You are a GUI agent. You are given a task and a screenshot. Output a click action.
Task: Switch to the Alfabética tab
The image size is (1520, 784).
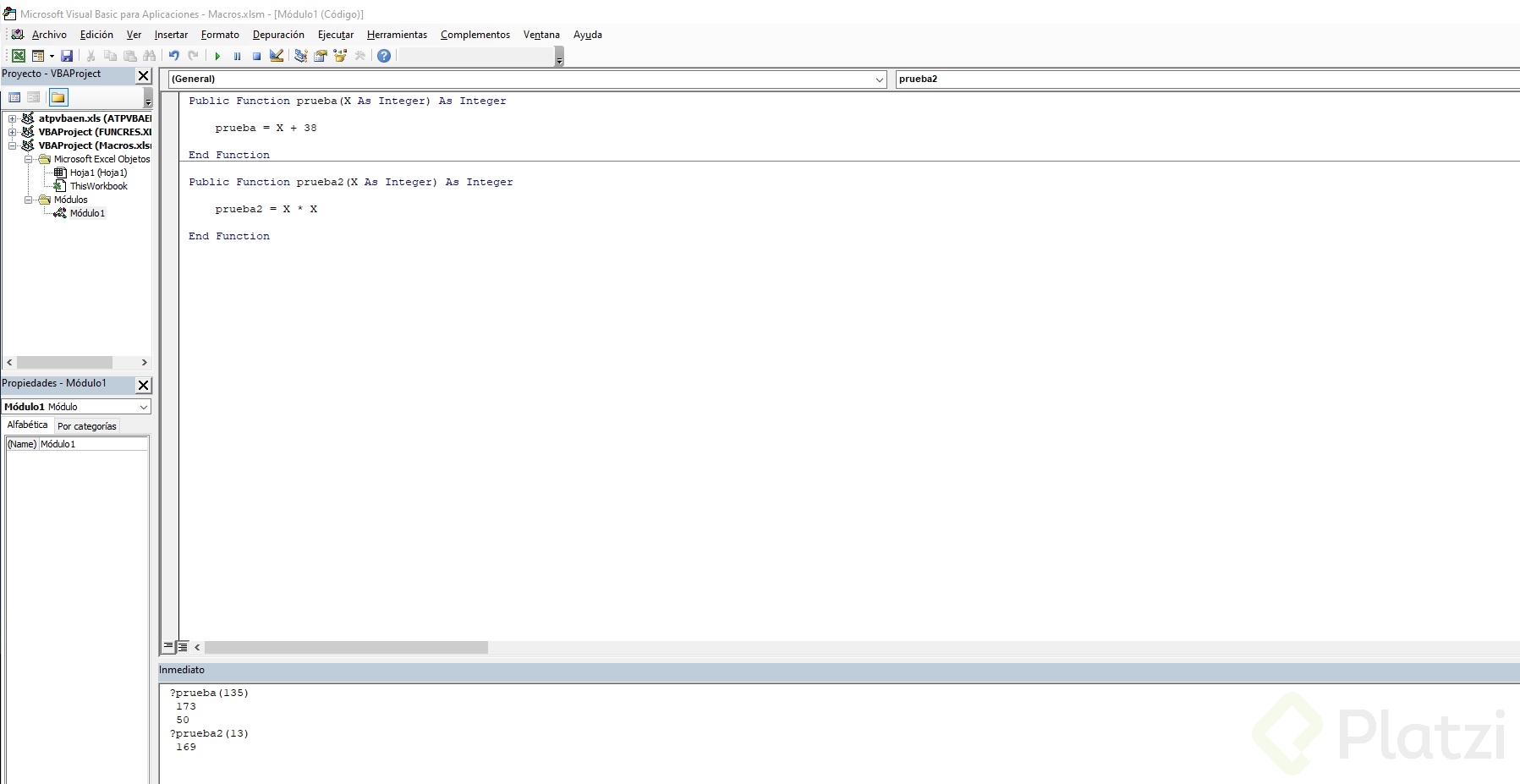click(28, 425)
